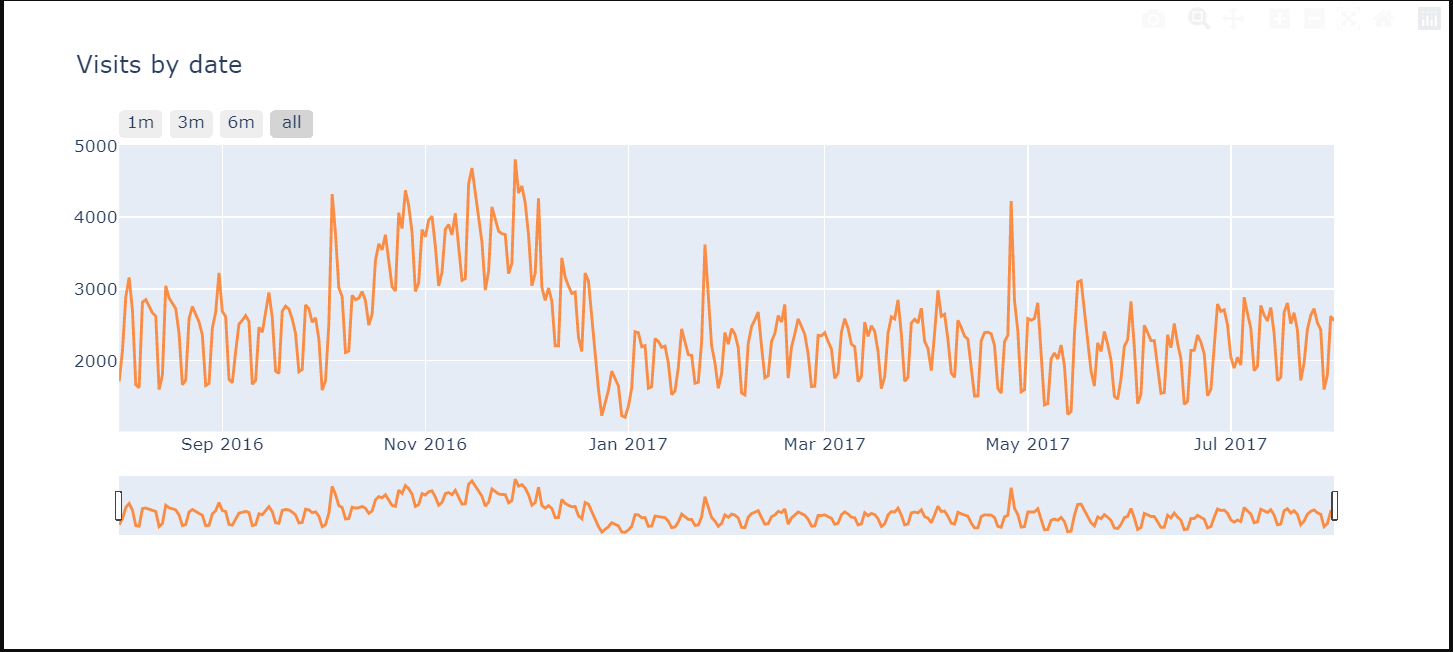
Task: Click the 'May 2017' x-axis label
Action: pos(1028,444)
